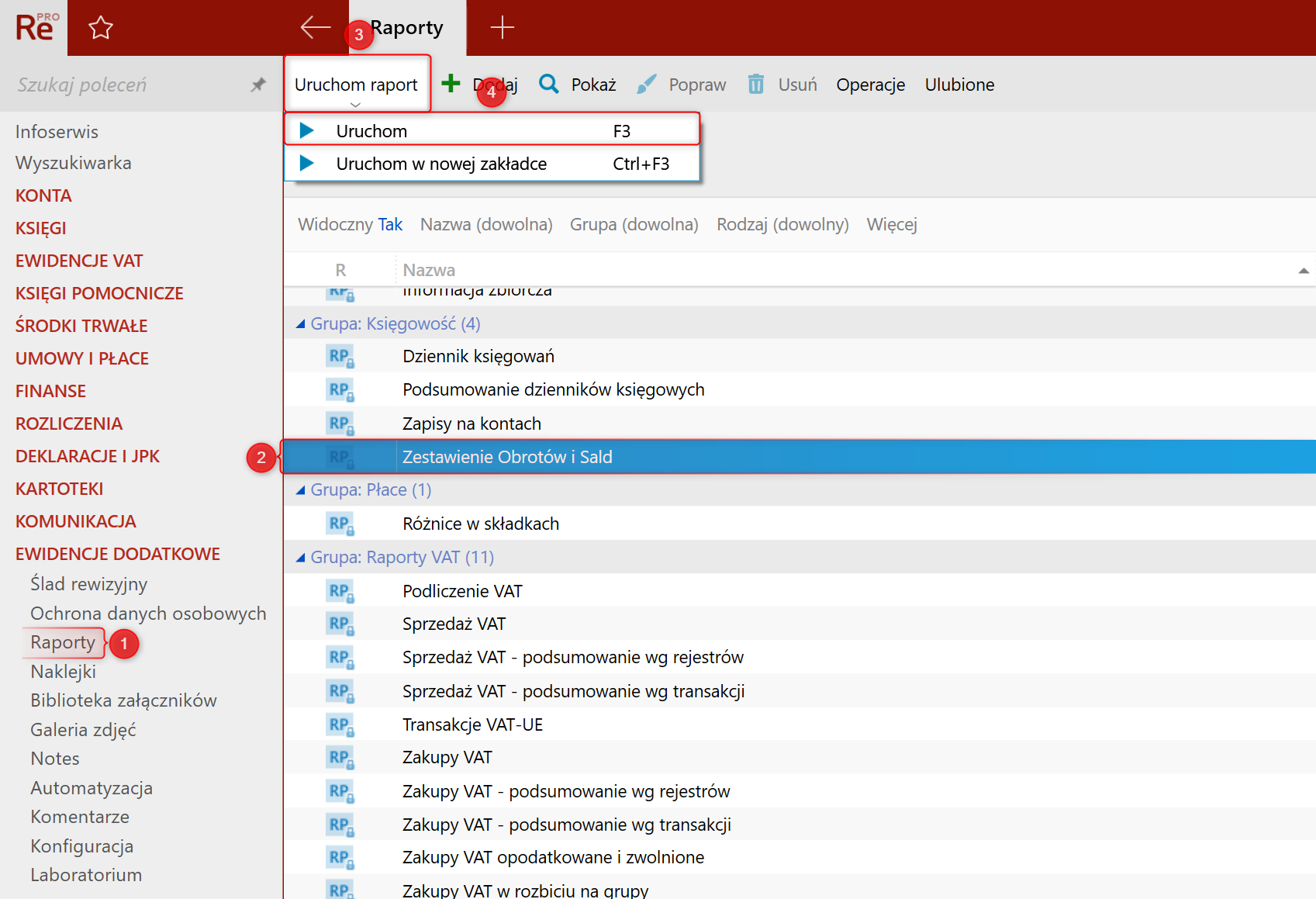Collapse the Grupa: Raporty VAT group
This screenshot has height=899, width=1316.
coord(301,558)
